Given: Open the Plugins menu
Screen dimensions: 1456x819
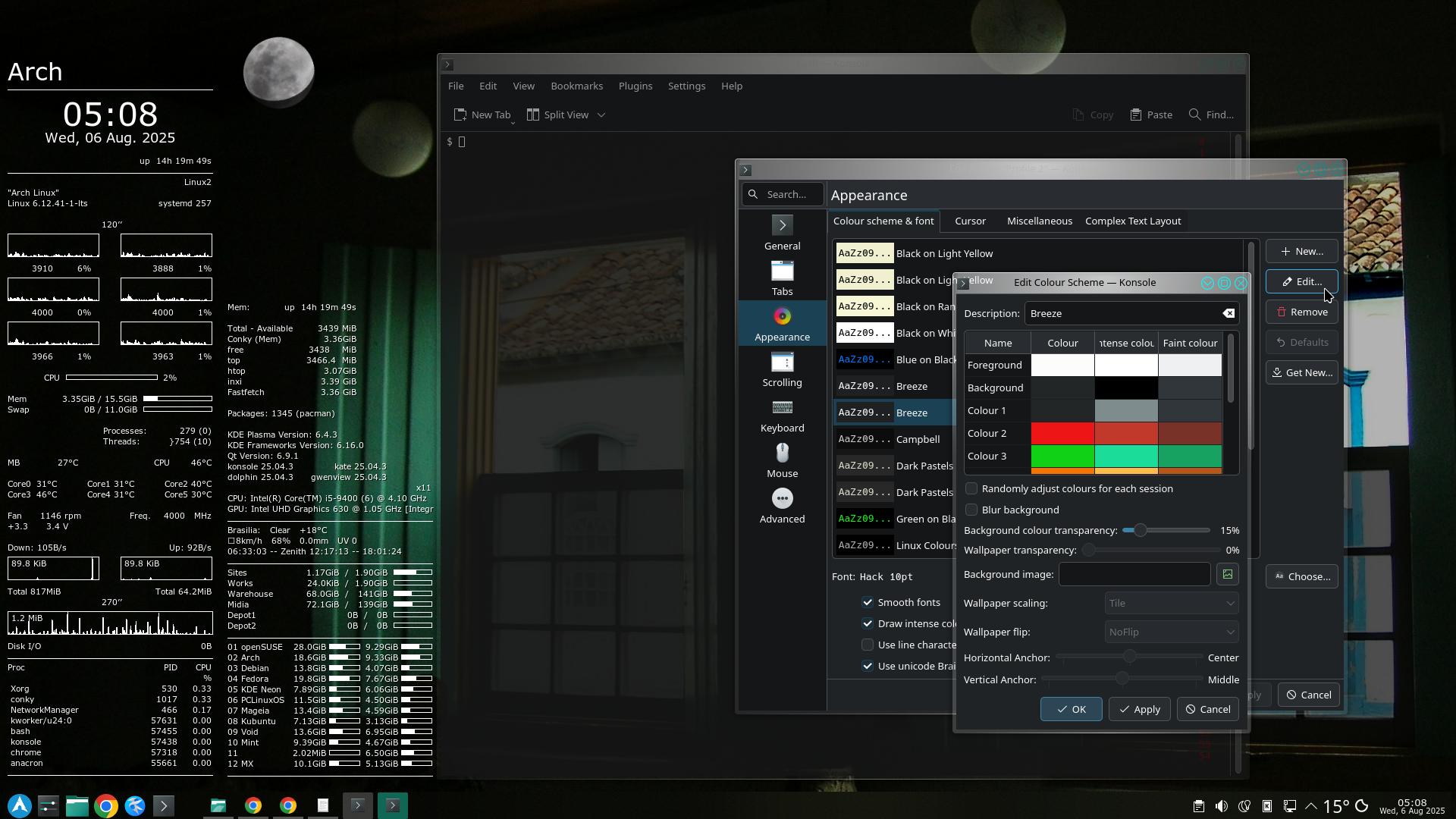Looking at the screenshot, I should click(x=635, y=86).
